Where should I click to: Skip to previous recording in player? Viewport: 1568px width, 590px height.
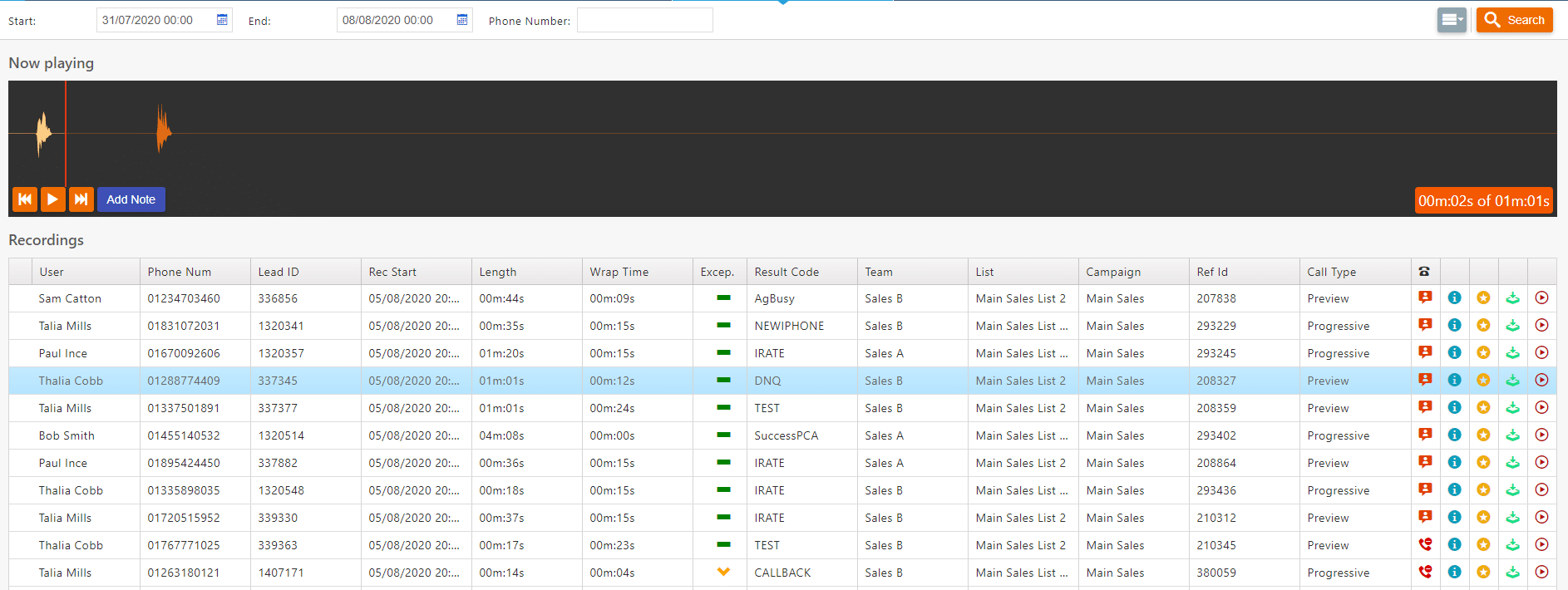pyautogui.click(x=25, y=199)
